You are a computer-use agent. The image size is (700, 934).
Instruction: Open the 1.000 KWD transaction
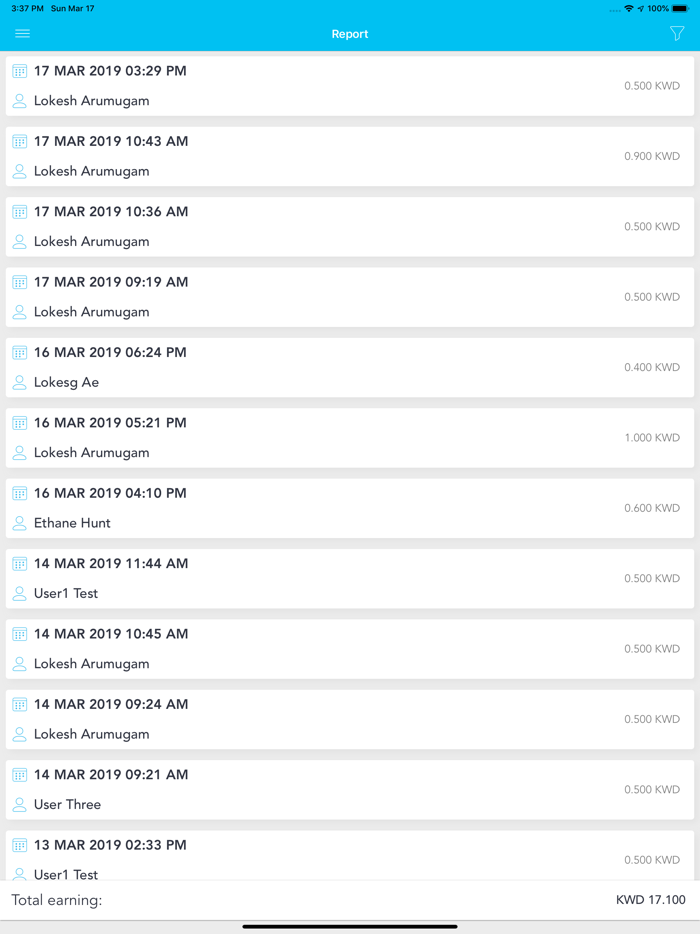(350, 438)
